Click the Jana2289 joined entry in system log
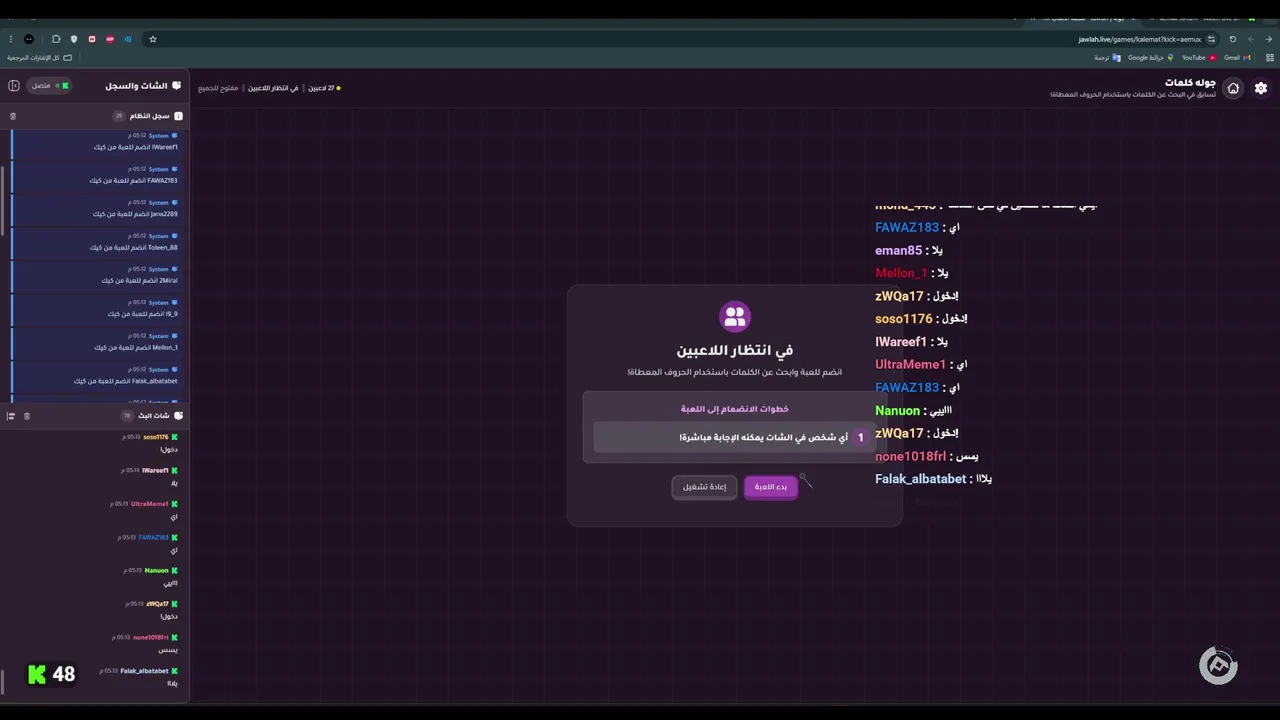This screenshot has height=720, width=1280. 95,208
